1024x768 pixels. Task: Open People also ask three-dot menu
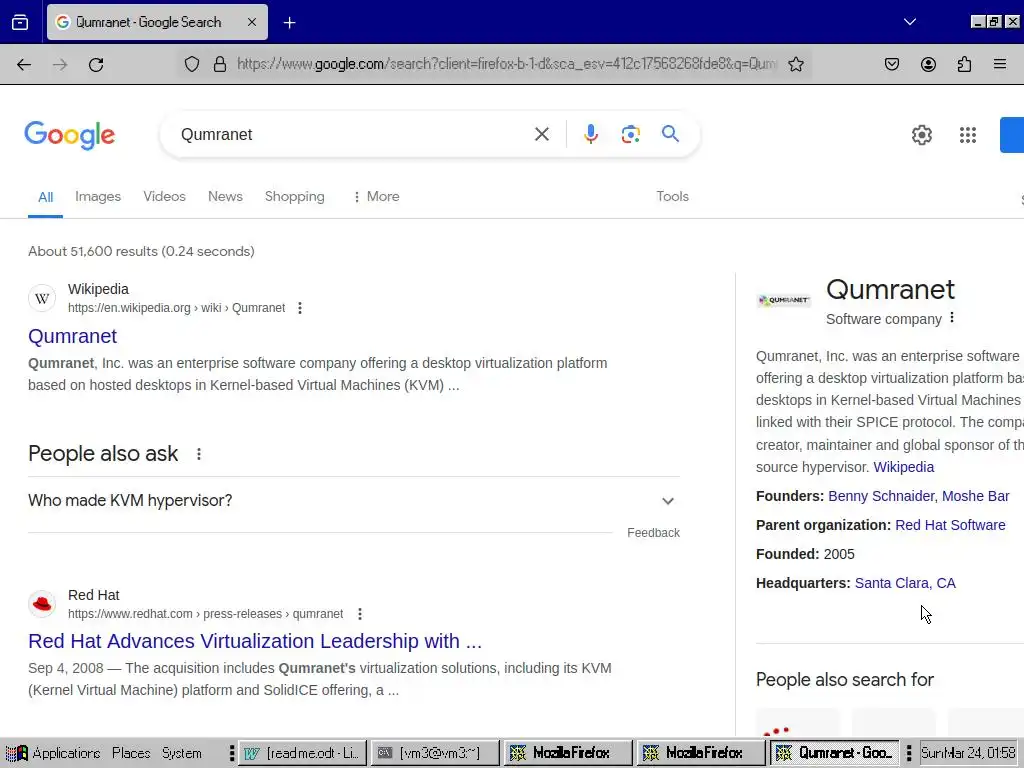(x=199, y=454)
